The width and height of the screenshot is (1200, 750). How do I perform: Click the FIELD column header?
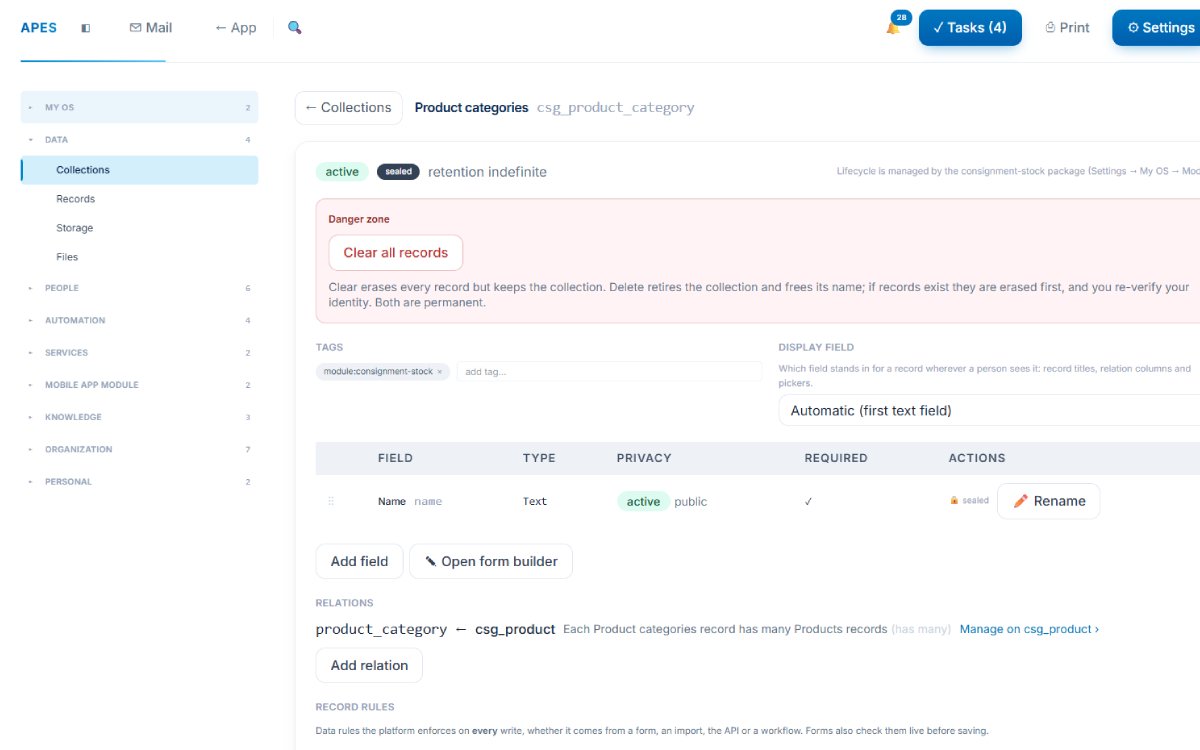(x=395, y=458)
